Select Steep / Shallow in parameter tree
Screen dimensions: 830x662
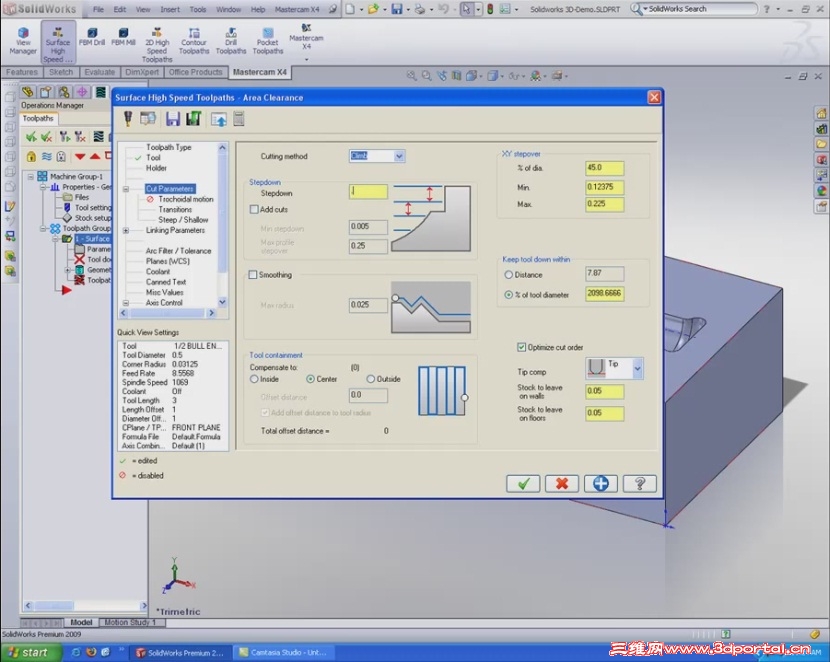tap(183, 220)
